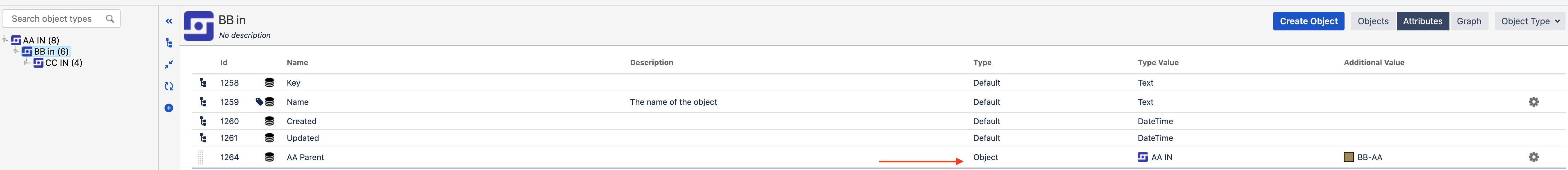Click the AA IN type value link
Viewport: 1568px width, 170px height.
click(x=1161, y=157)
